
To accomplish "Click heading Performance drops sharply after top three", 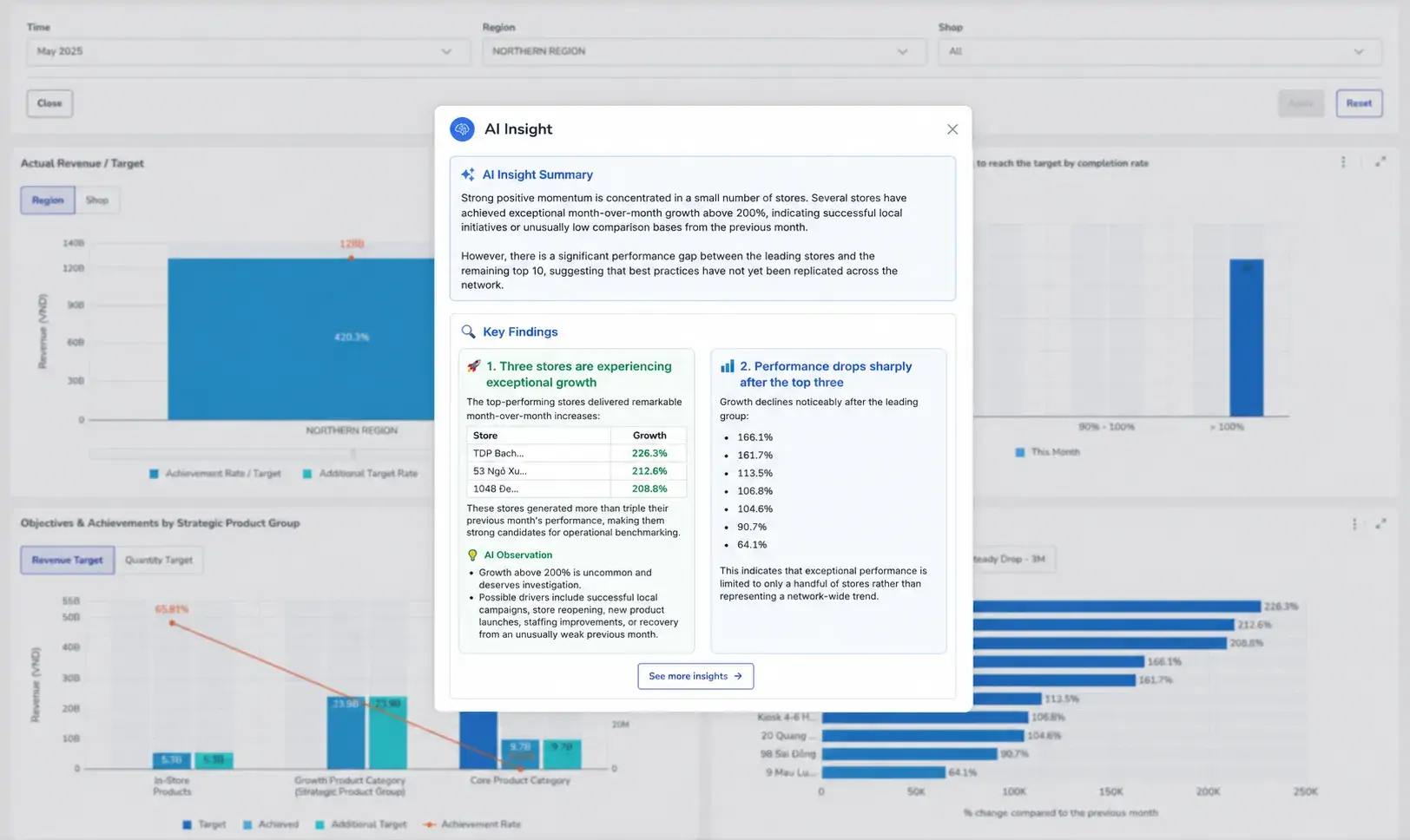I will (826, 374).
